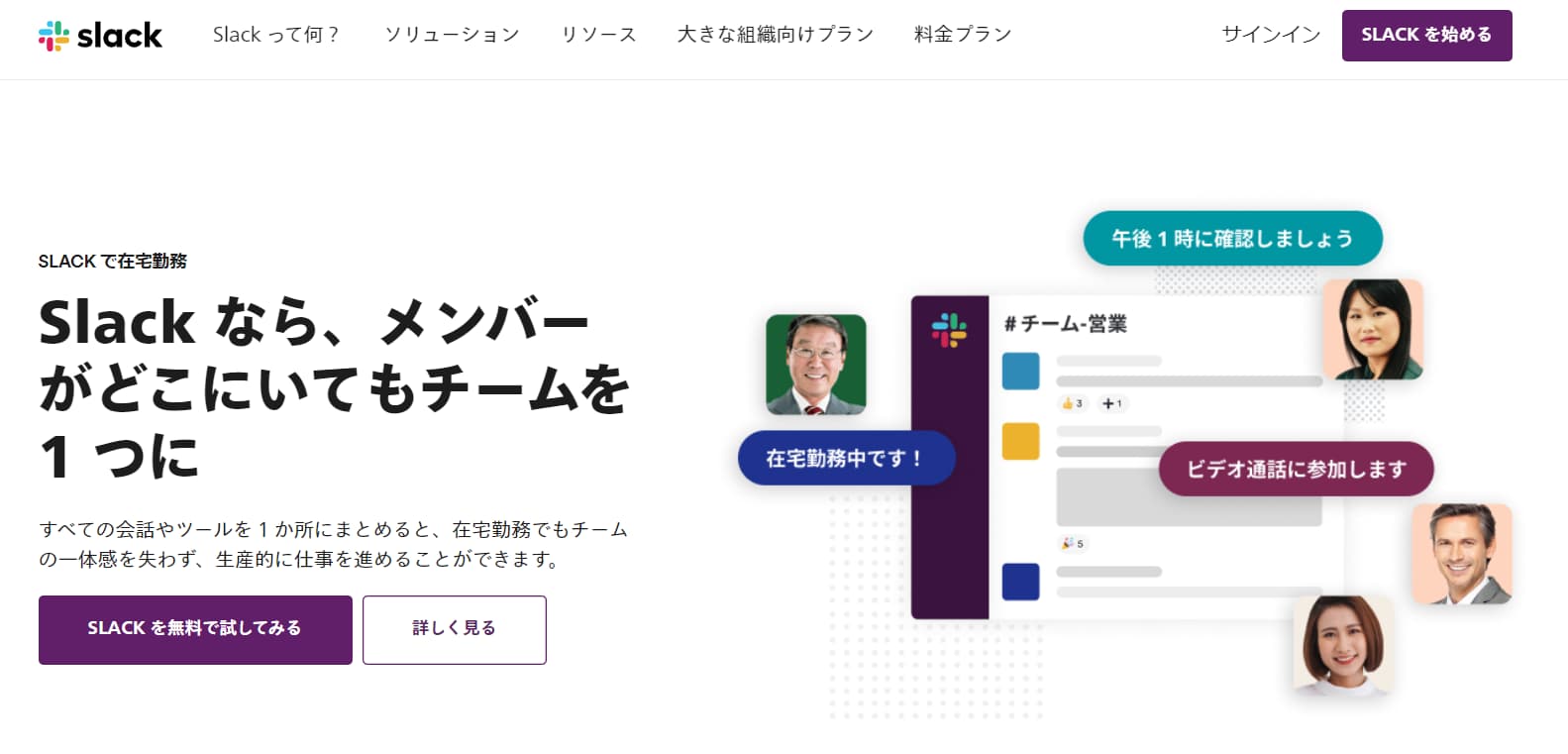Click the photo of woman with dark bob hair
Screen dimensions: 1568x754
point(1373,329)
